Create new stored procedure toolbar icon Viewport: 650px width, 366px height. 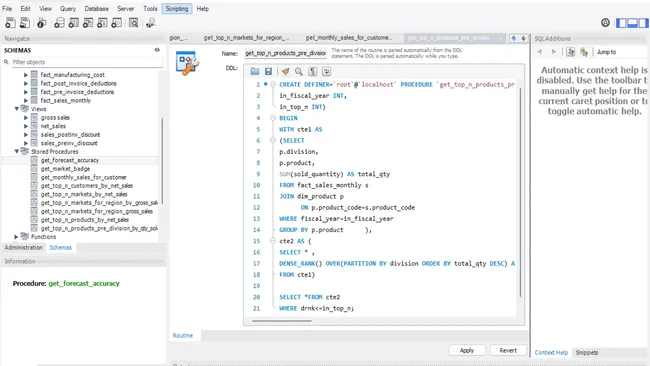[x=102, y=23]
